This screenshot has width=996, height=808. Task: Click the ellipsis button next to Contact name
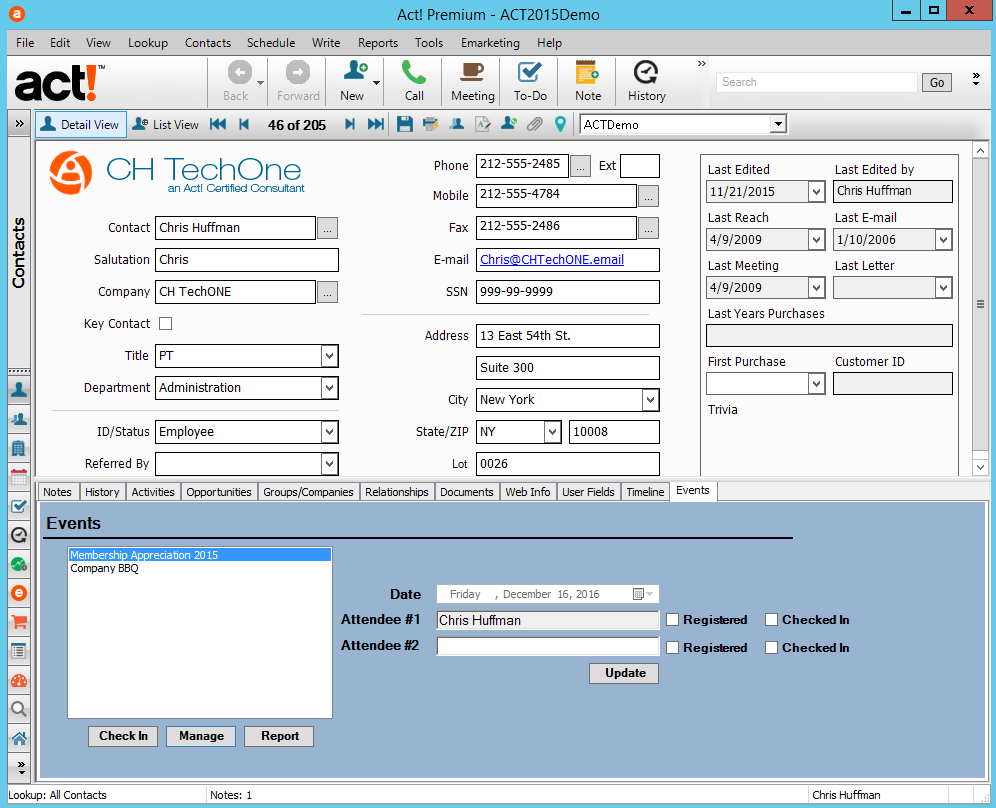pyautogui.click(x=327, y=228)
